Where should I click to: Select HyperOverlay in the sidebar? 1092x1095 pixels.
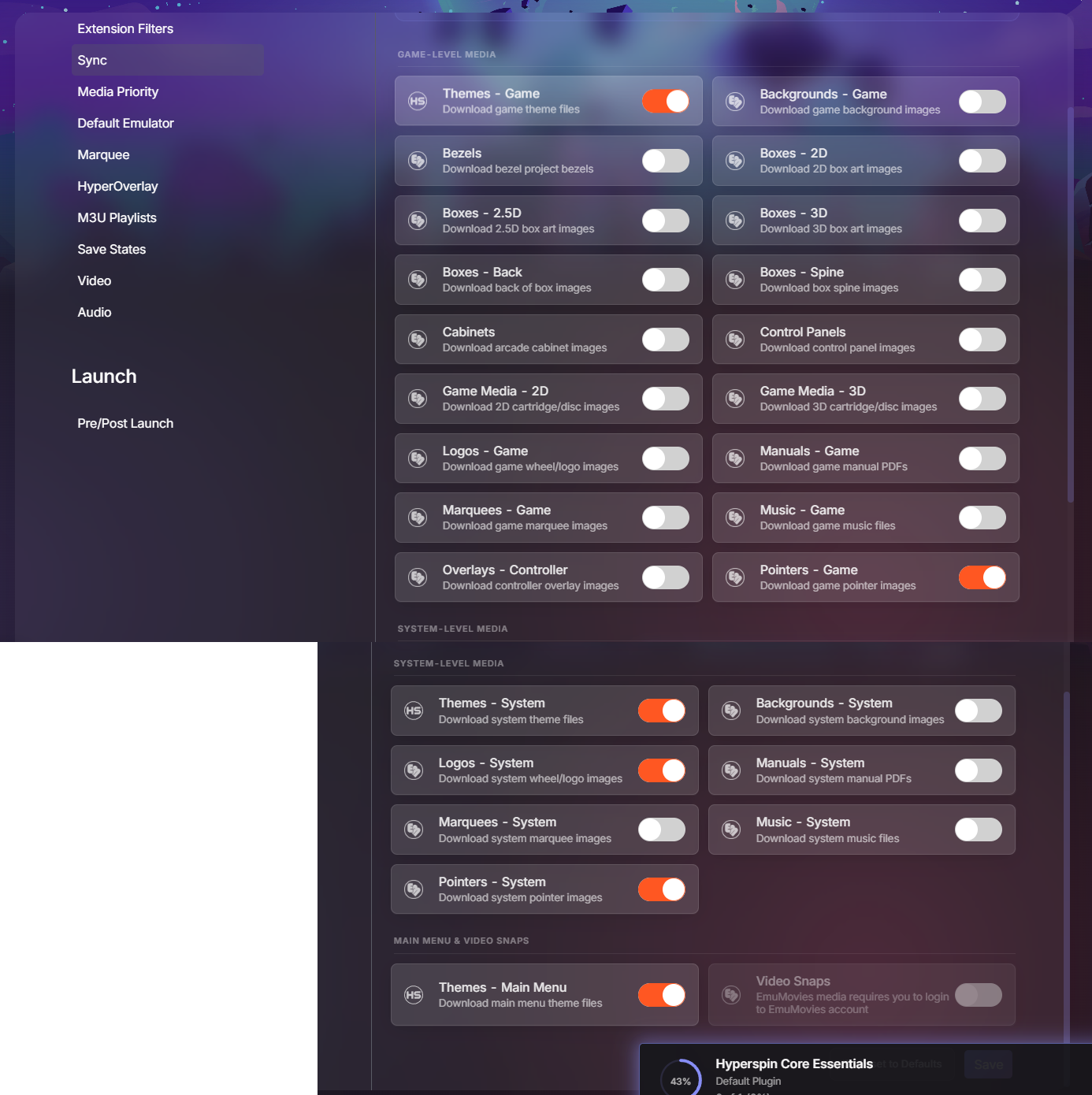coord(118,187)
